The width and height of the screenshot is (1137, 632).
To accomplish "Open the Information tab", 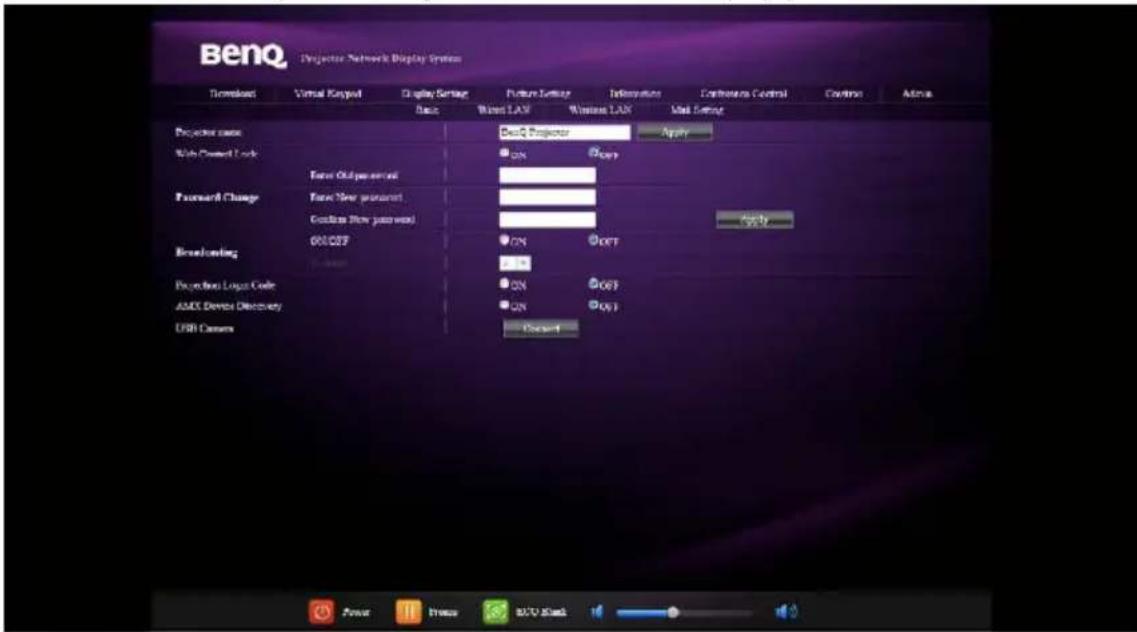I will 635,93.
